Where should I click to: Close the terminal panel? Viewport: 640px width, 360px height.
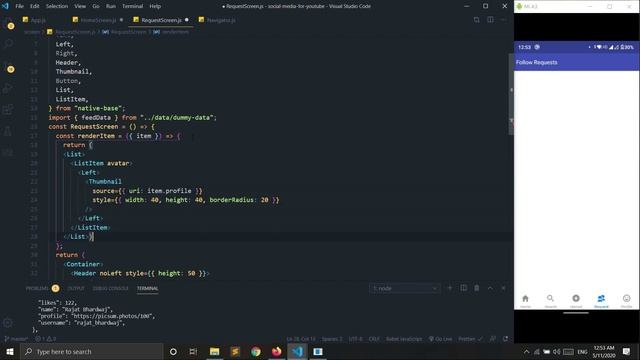pyautogui.click(x=503, y=288)
